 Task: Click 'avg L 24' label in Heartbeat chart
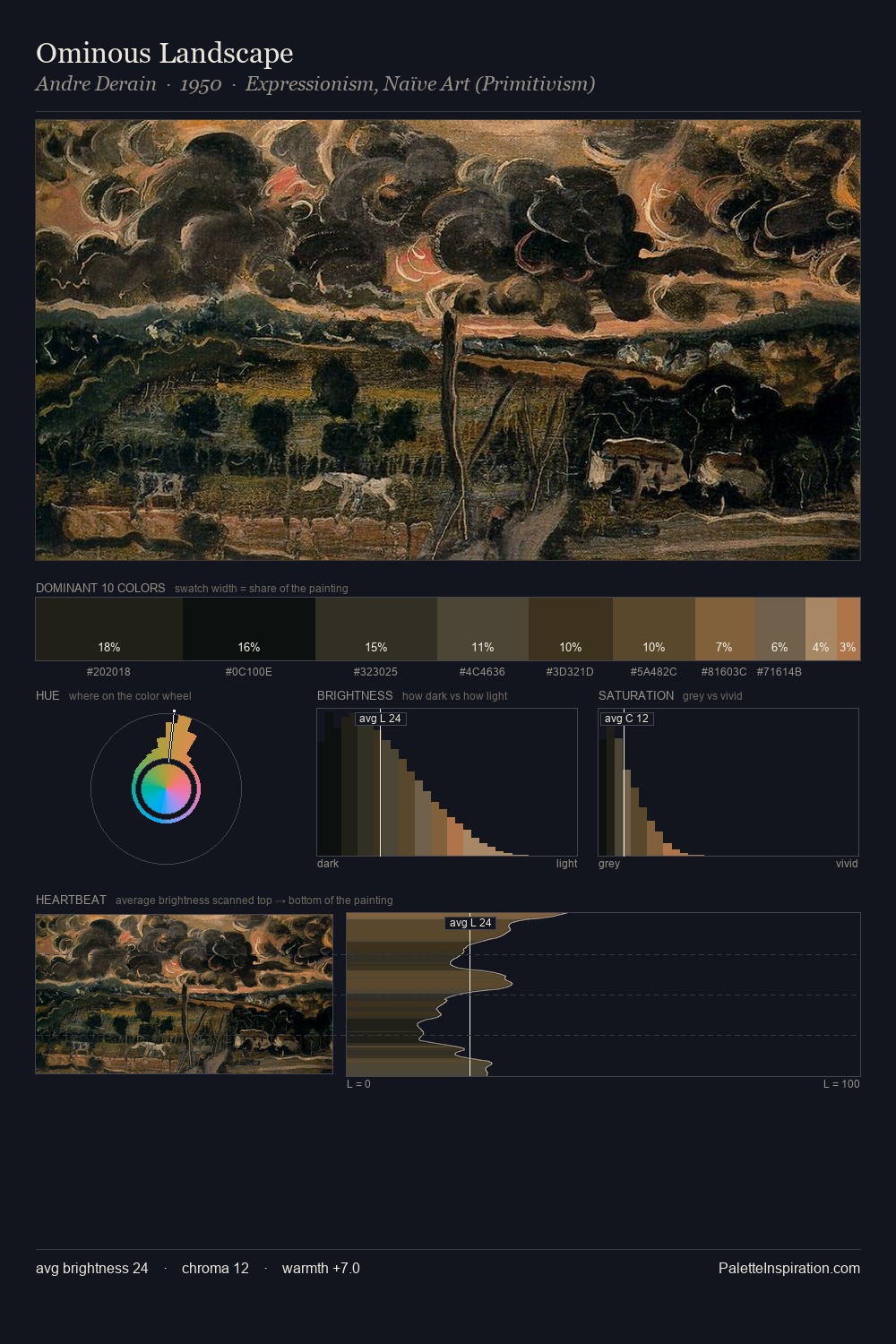[x=470, y=923]
